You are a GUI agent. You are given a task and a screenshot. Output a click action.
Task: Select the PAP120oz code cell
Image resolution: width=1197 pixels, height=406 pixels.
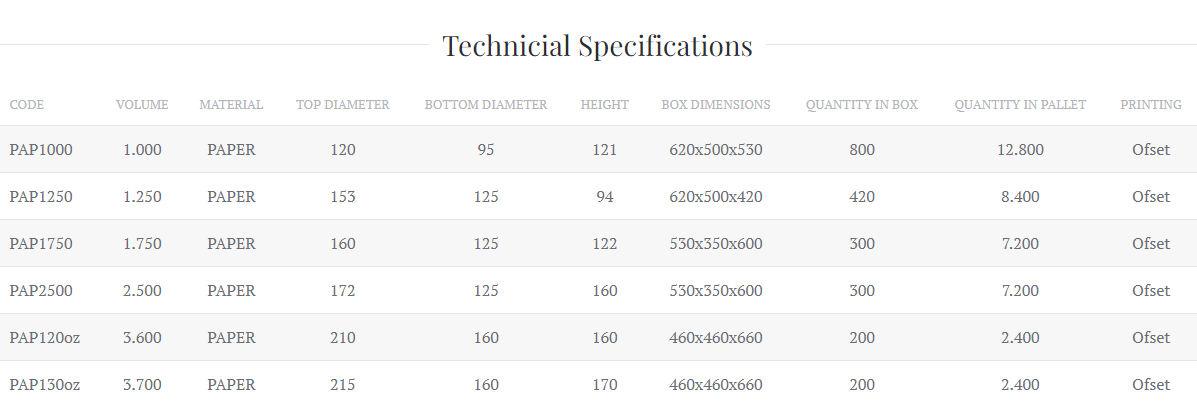coord(45,338)
